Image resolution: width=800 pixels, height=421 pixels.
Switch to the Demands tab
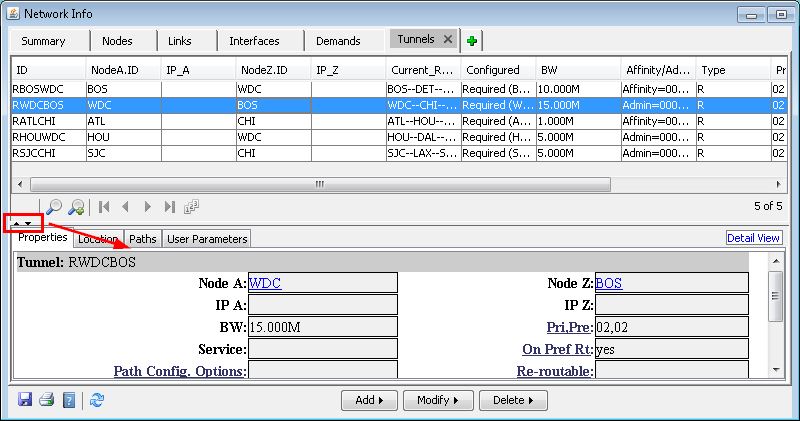(338, 41)
